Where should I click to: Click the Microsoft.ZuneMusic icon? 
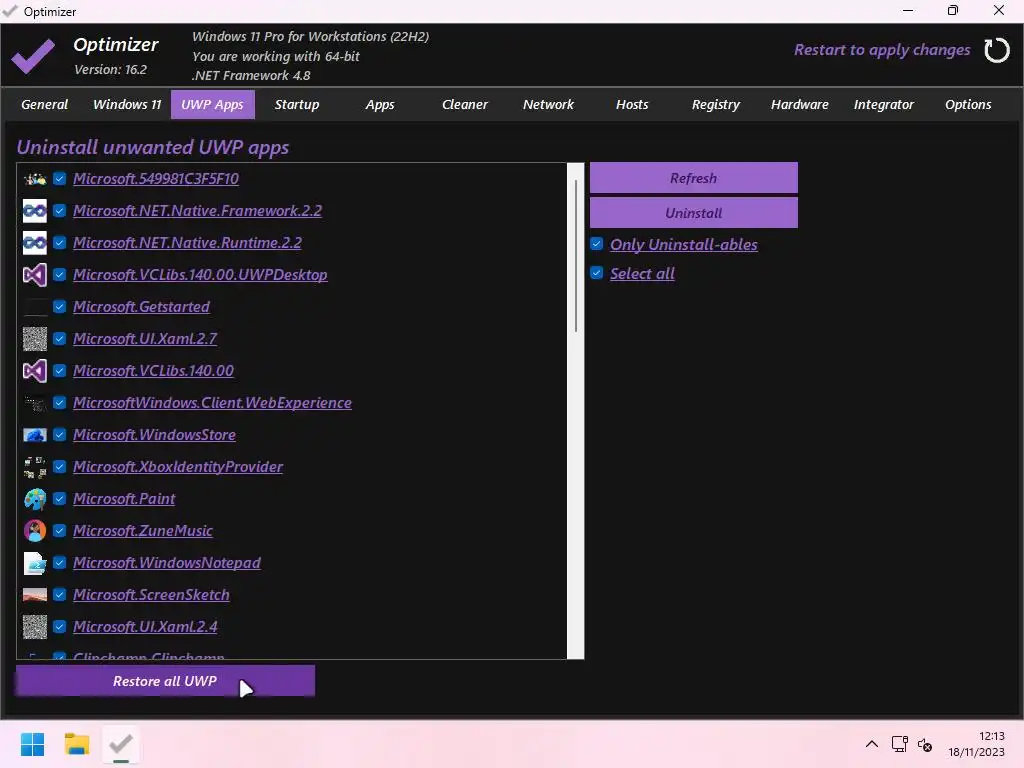(35, 531)
